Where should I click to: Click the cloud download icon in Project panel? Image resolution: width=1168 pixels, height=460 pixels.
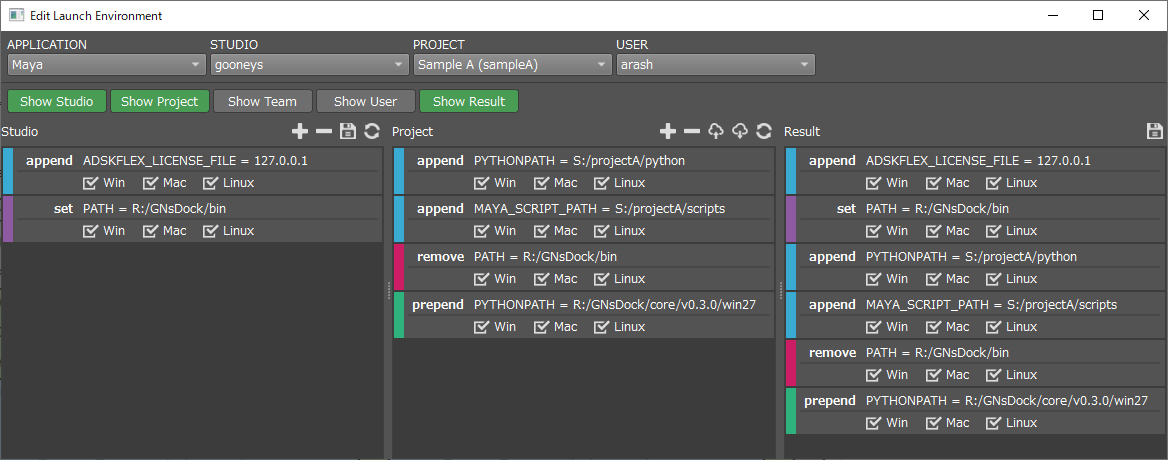(x=740, y=131)
